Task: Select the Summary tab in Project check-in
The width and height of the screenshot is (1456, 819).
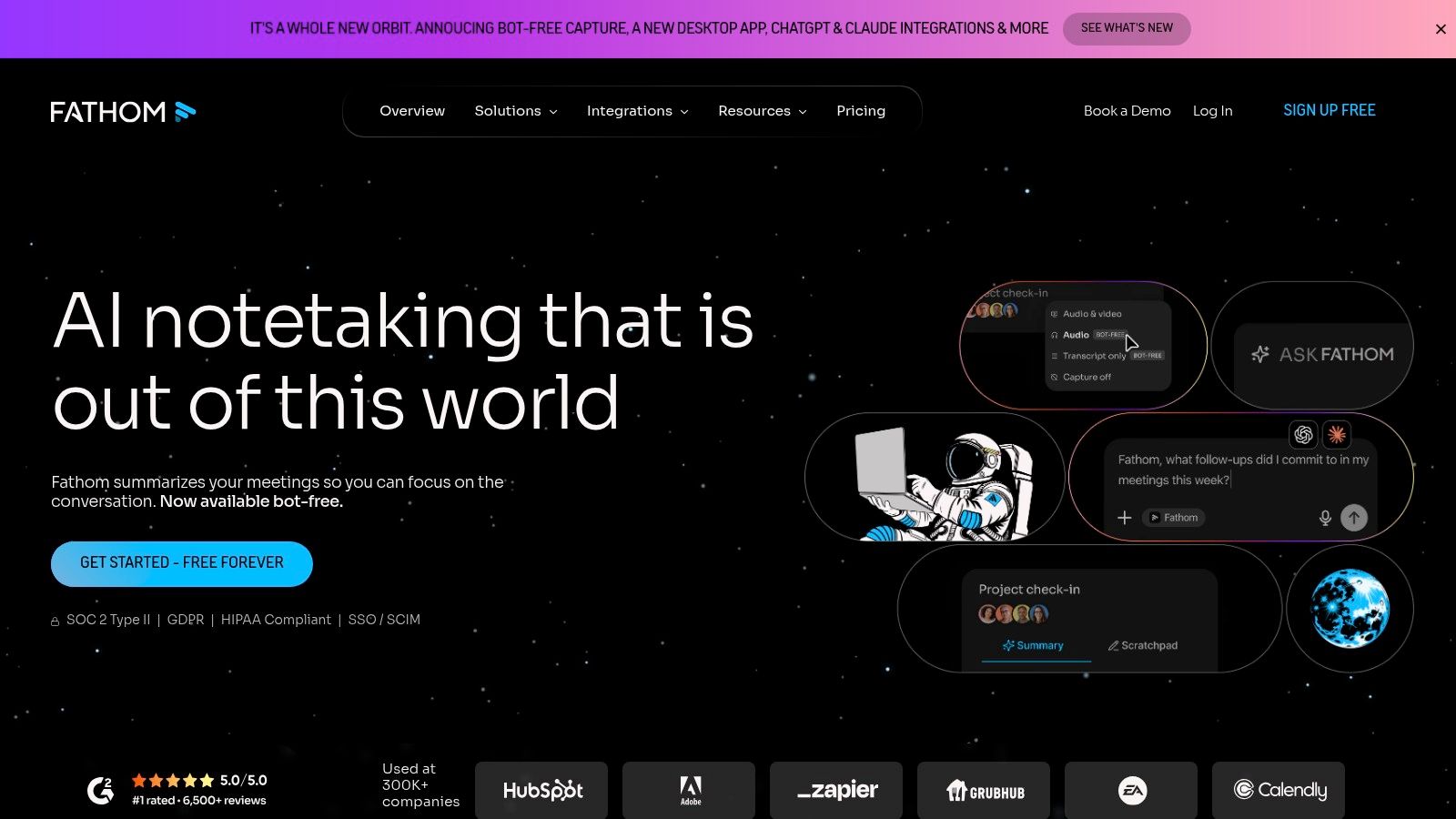Action: 1034,645
